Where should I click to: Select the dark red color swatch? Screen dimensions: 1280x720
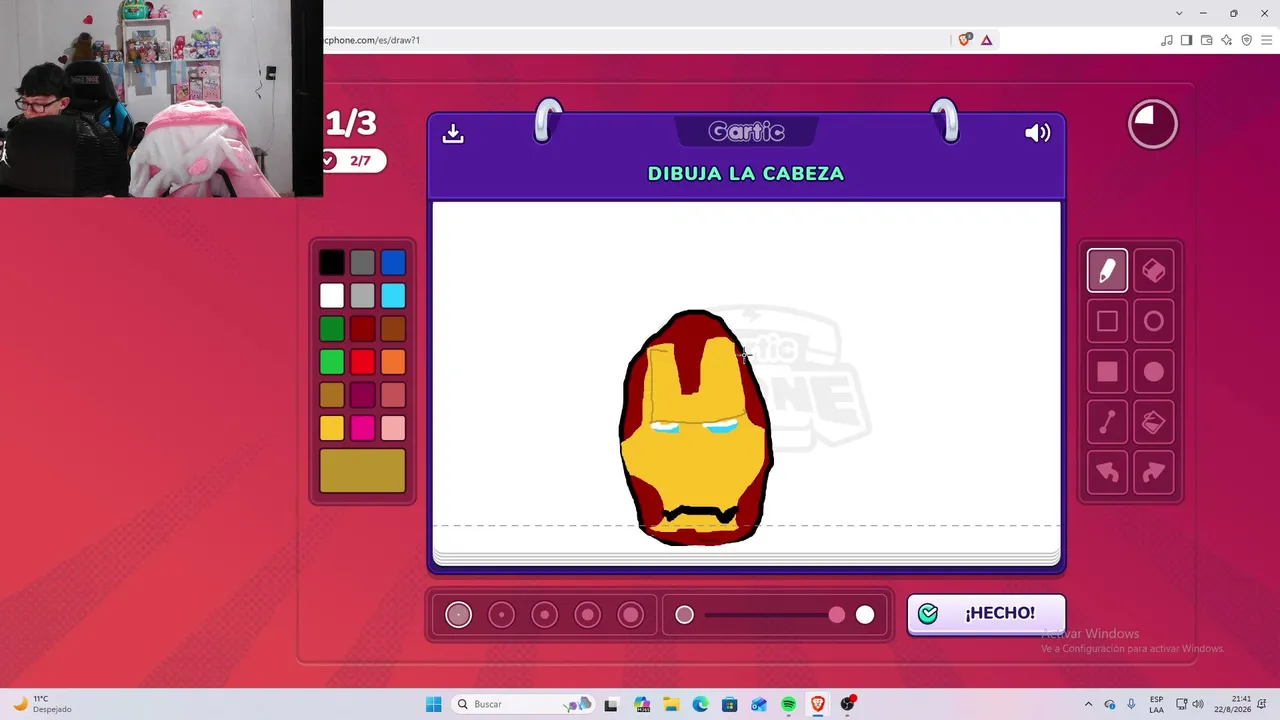click(x=363, y=328)
